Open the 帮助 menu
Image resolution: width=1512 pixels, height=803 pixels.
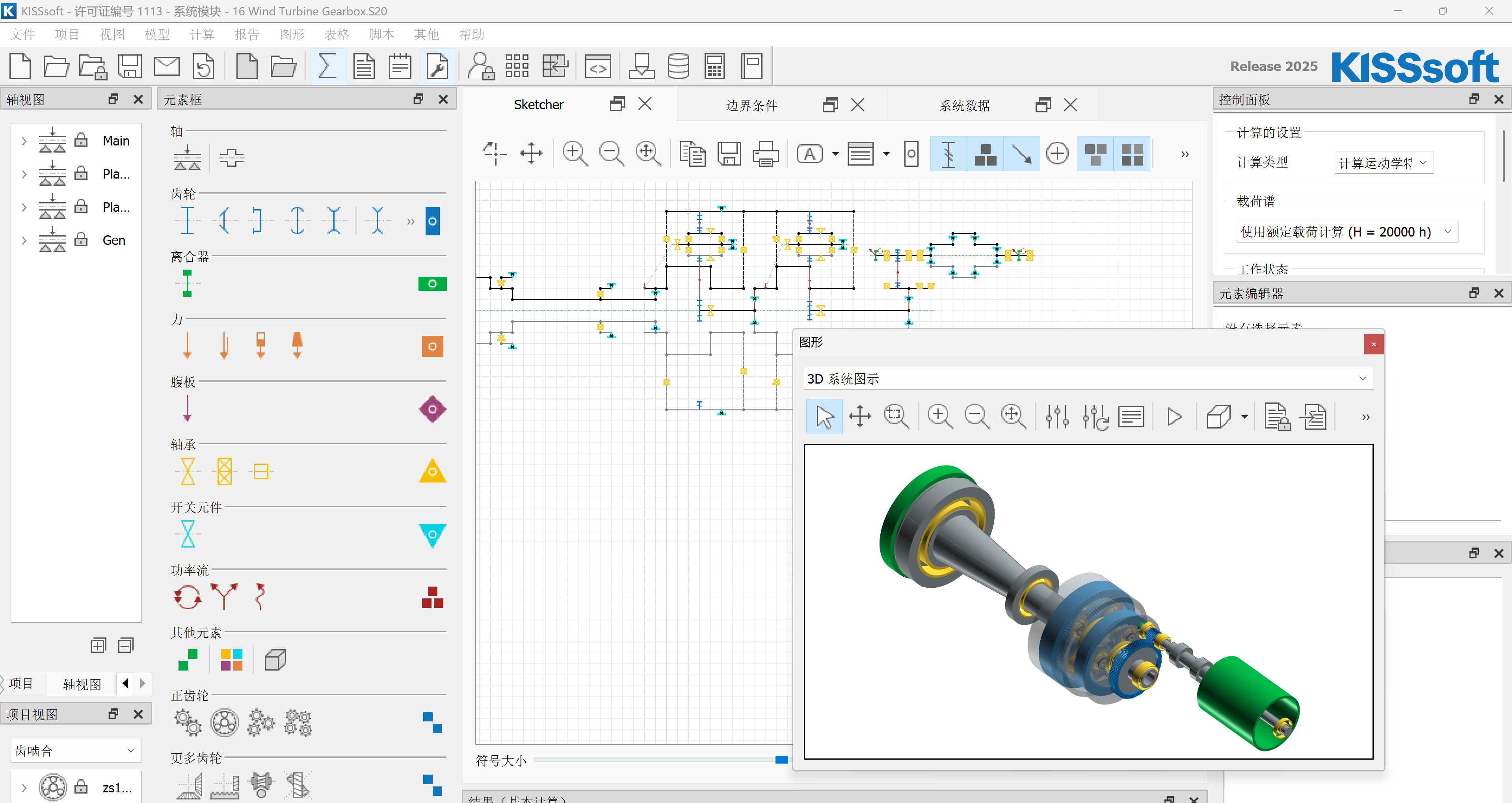[471, 35]
